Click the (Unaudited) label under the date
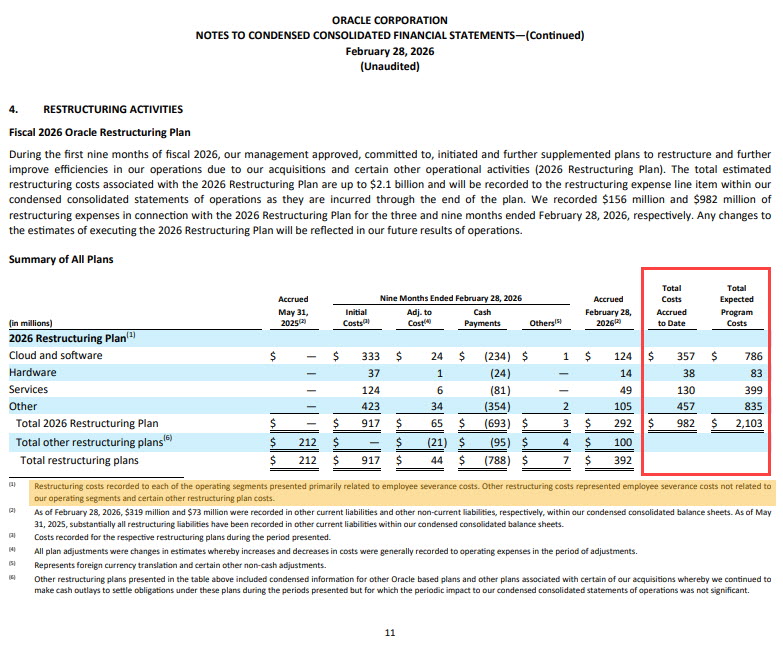Image resolution: width=783 pixels, height=654 pixels. pos(390,67)
